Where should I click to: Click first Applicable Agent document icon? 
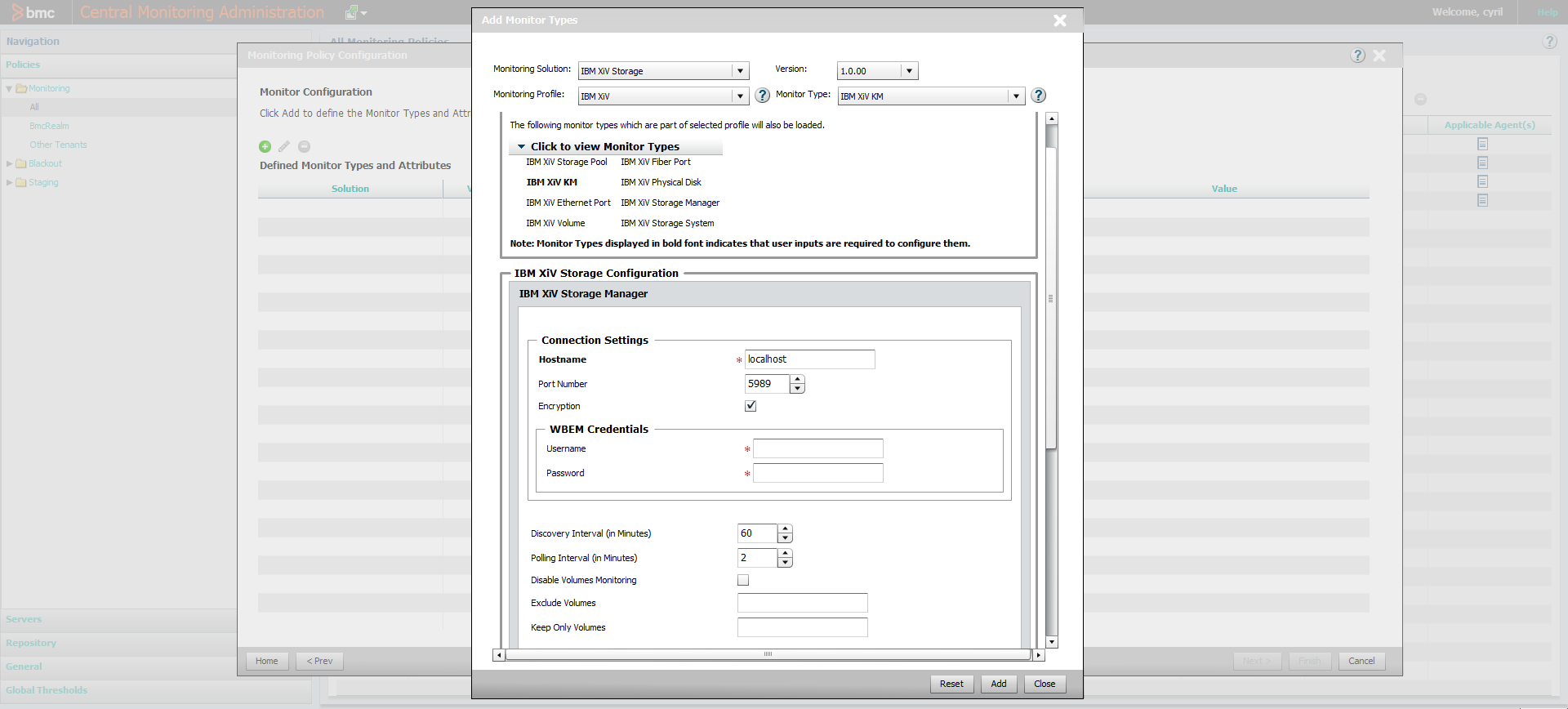pyautogui.click(x=1482, y=144)
